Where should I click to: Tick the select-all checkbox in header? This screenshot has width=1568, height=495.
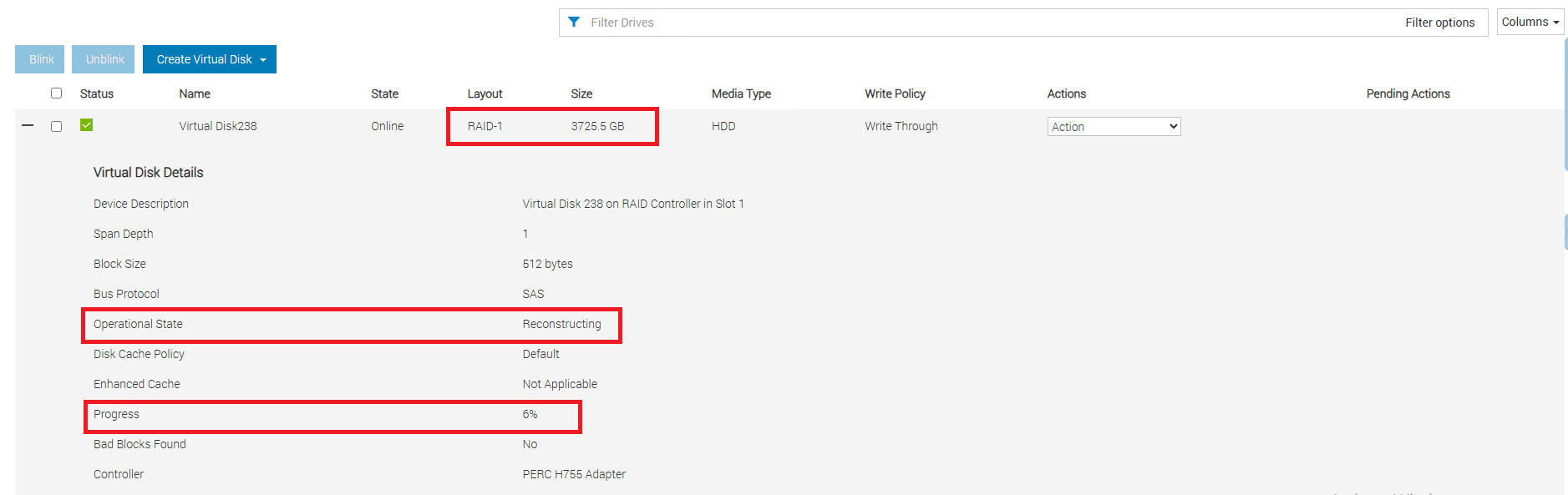click(x=56, y=93)
